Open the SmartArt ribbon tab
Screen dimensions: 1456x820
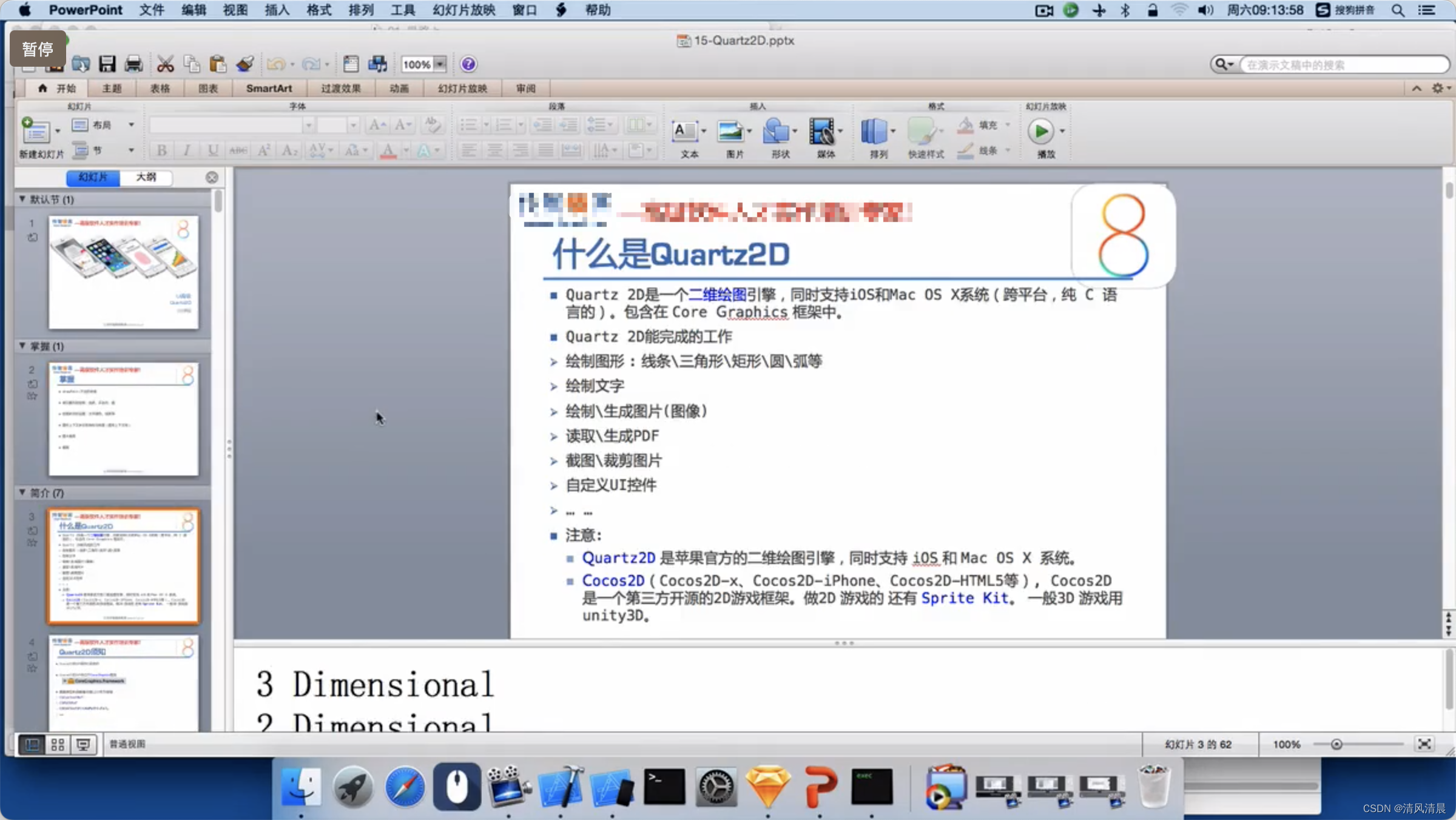pos(269,89)
